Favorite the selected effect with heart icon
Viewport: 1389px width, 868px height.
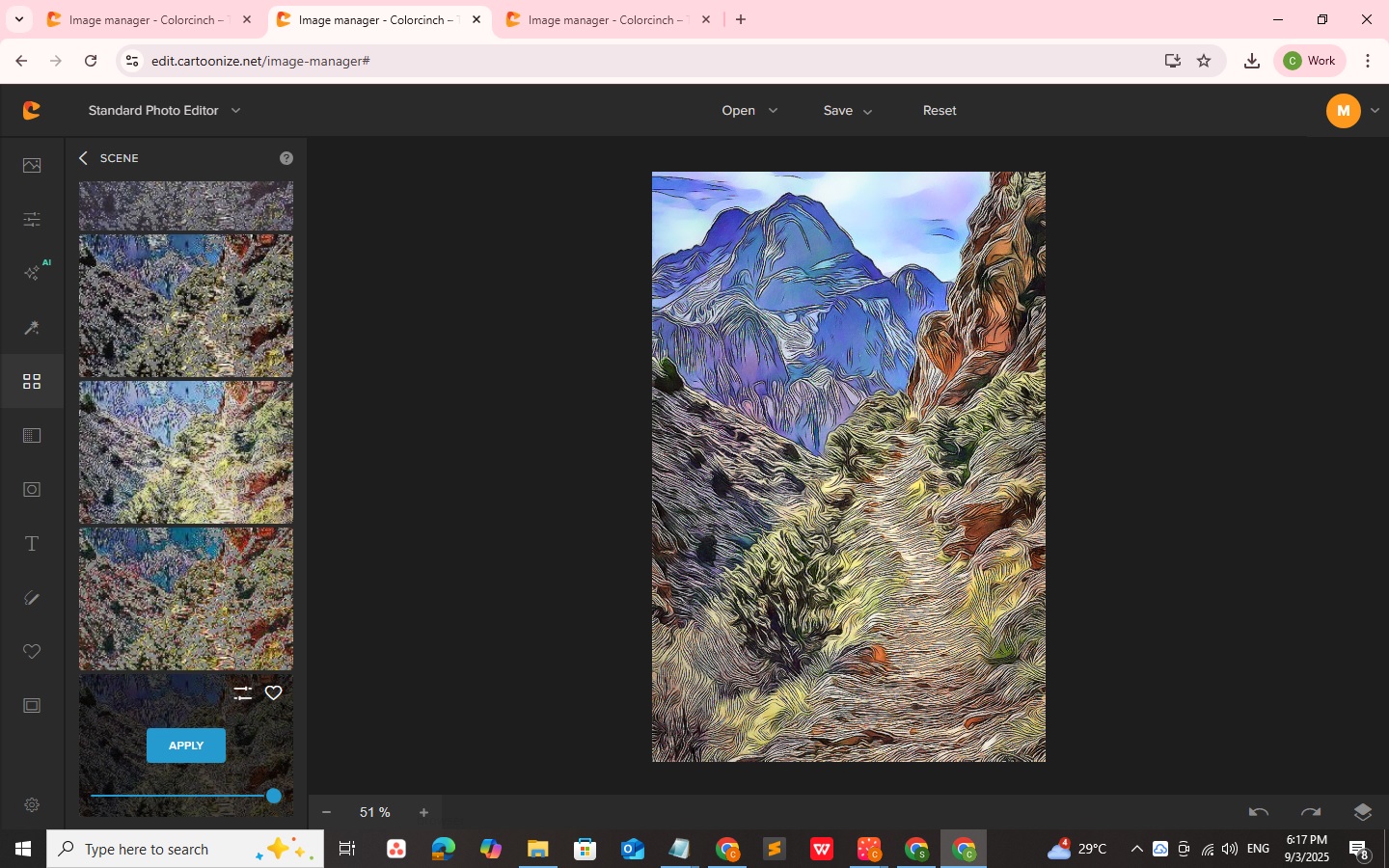tap(274, 693)
